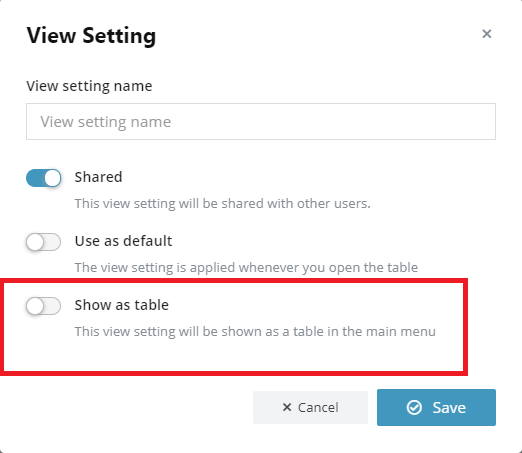Turn off the Shared switch
522x453 pixels.
pos(44,178)
